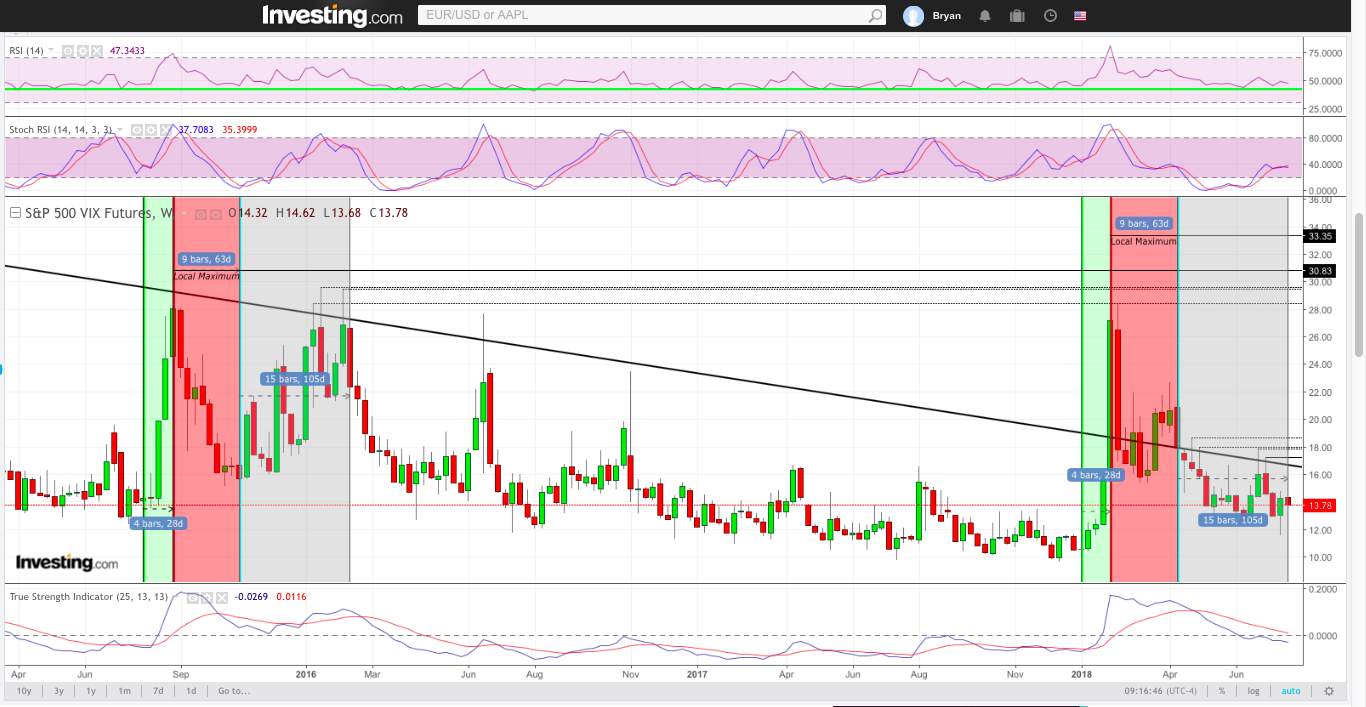Open the Bryan account menu
This screenshot has width=1366, height=707.
click(x=946, y=16)
